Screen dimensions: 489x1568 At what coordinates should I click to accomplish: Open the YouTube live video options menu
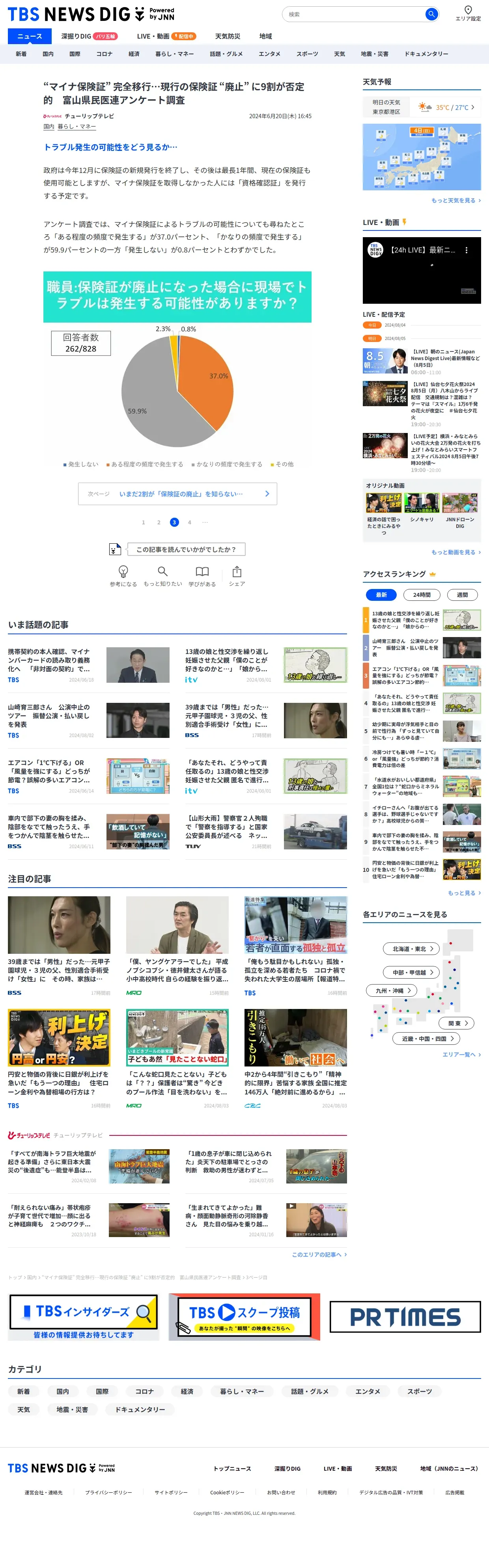tap(467, 250)
